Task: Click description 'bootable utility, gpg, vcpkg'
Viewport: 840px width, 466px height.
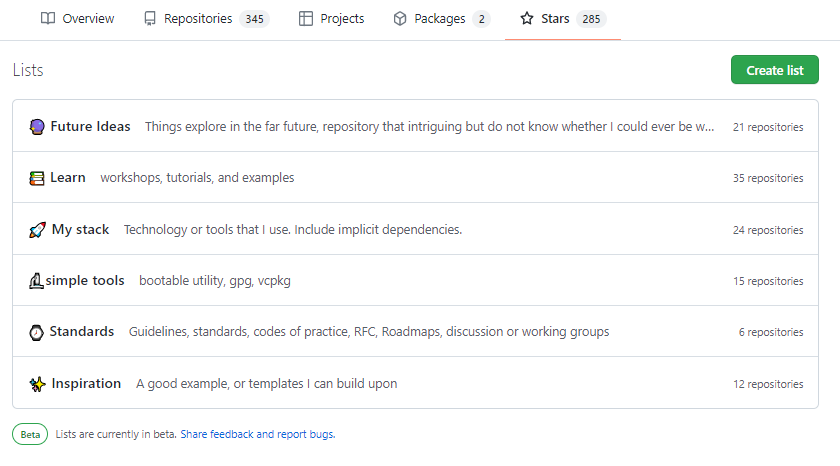Action: (x=215, y=281)
